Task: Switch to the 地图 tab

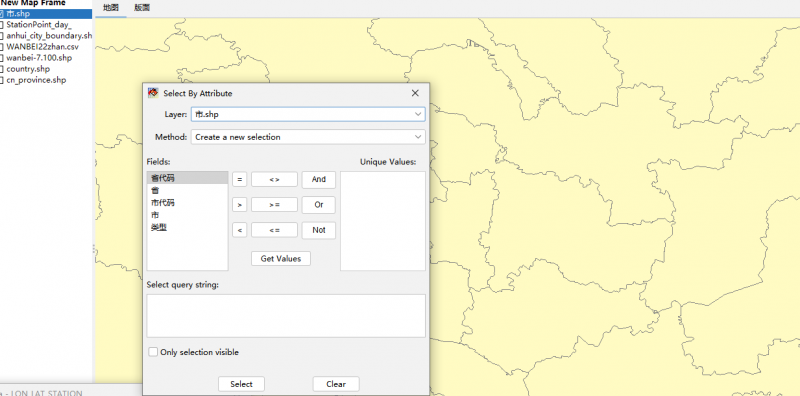Action: [111, 8]
